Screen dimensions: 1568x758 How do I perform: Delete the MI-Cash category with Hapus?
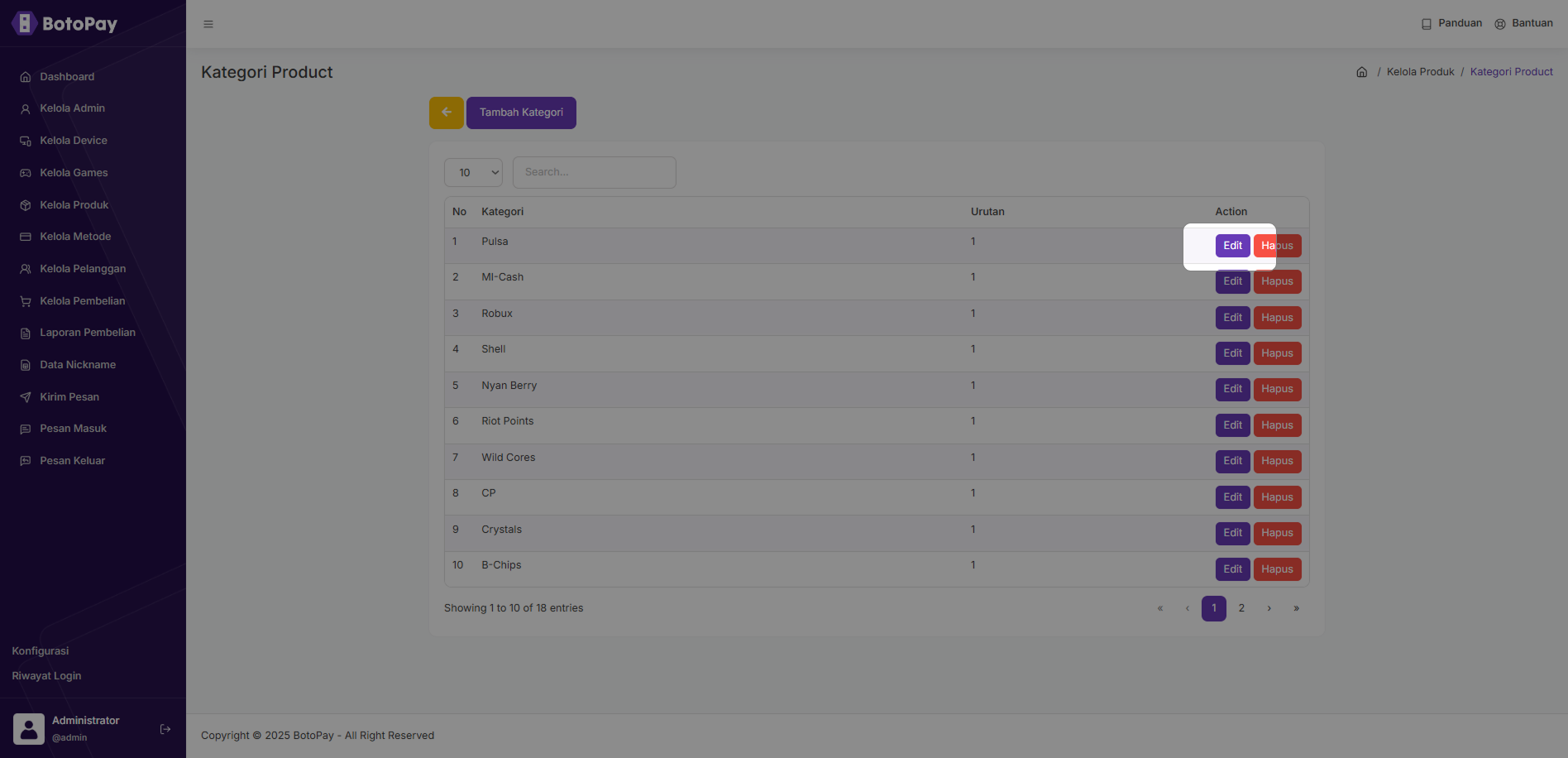1277,281
